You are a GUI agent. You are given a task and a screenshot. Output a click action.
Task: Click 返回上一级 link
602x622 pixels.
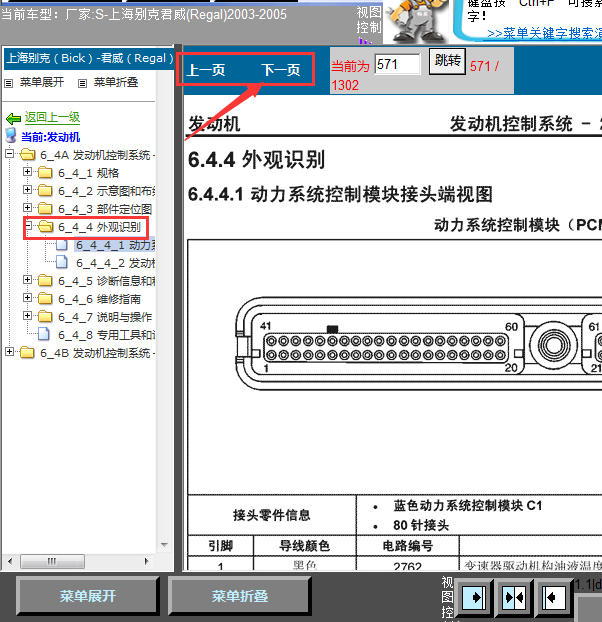tap(52, 117)
